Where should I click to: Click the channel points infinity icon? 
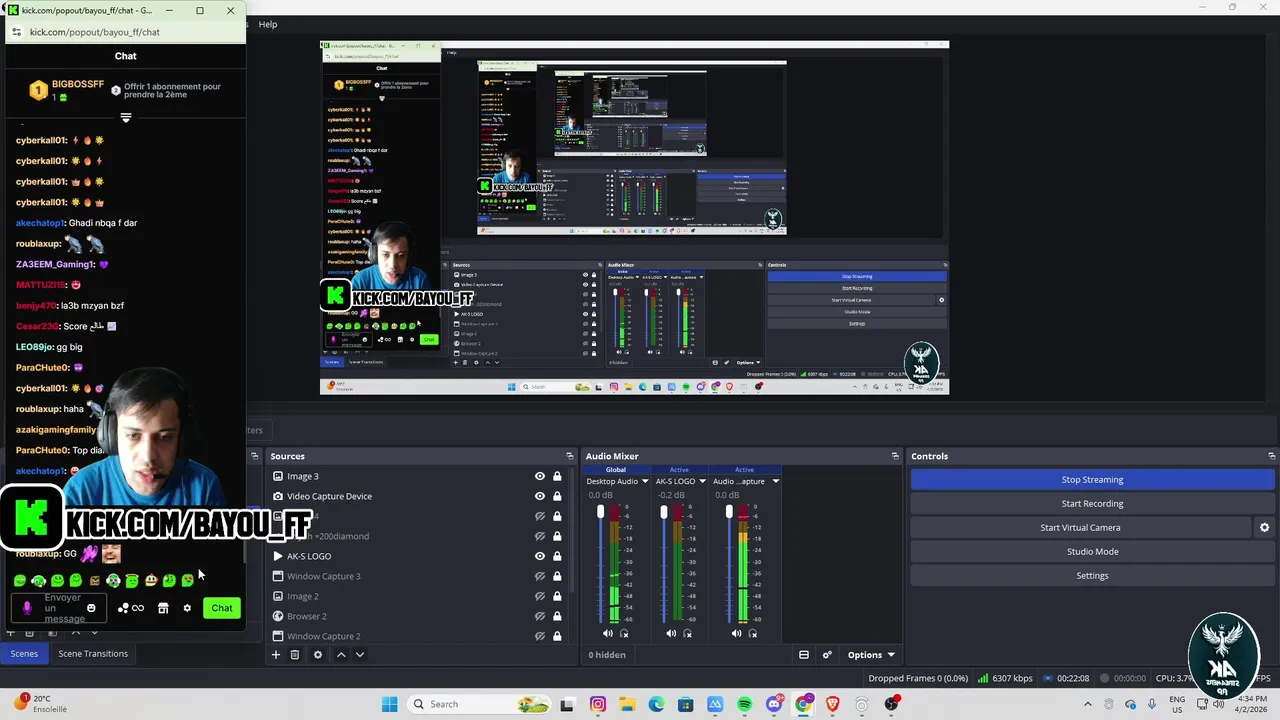click(x=137, y=608)
